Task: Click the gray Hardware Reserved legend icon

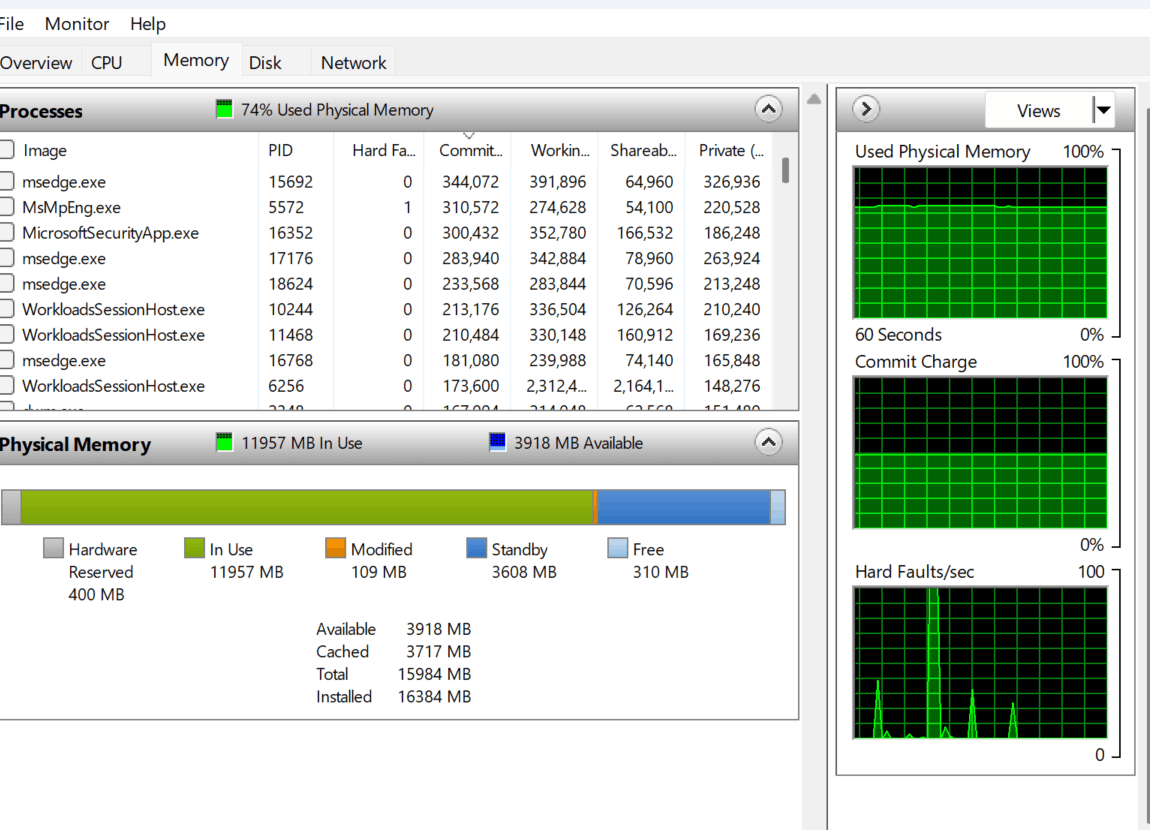Action: pos(52,548)
